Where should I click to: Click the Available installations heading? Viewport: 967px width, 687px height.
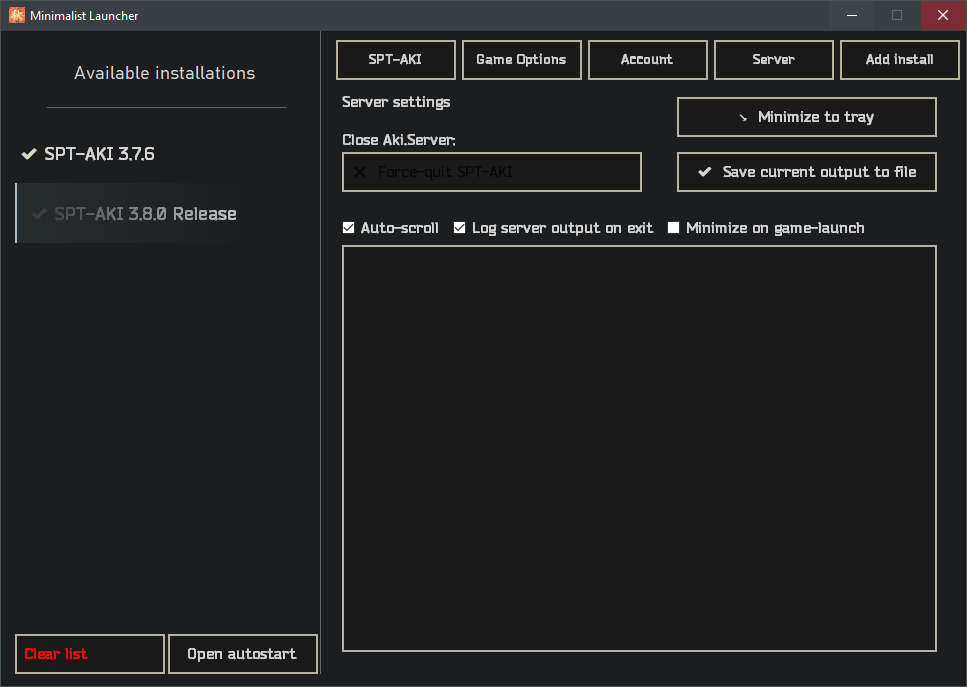(165, 73)
